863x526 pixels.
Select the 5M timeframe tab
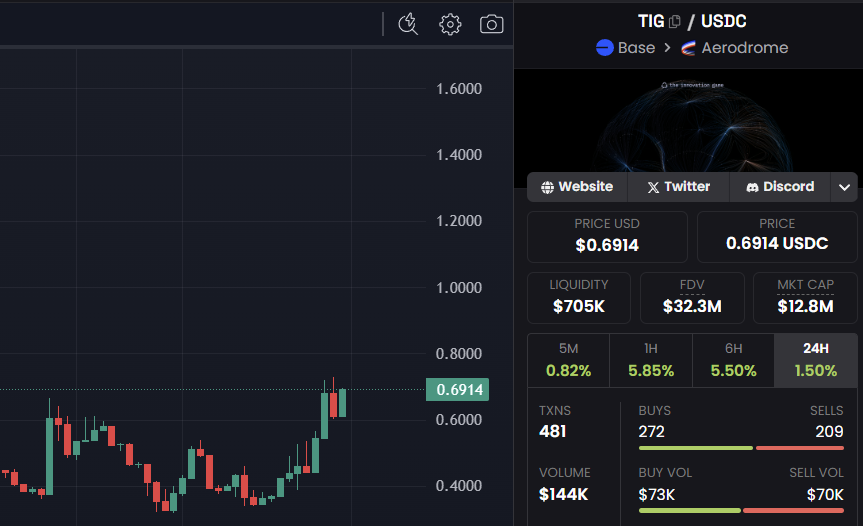click(x=569, y=360)
